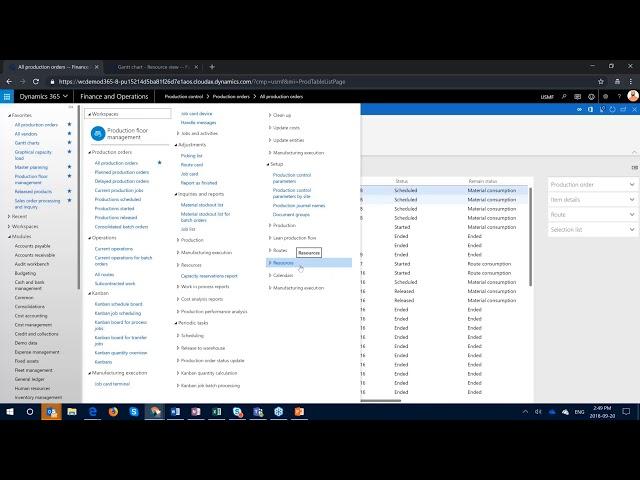This screenshot has height=480, width=640.
Task: Click the search magnifier in the navigation bar
Action: pos(564,97)
